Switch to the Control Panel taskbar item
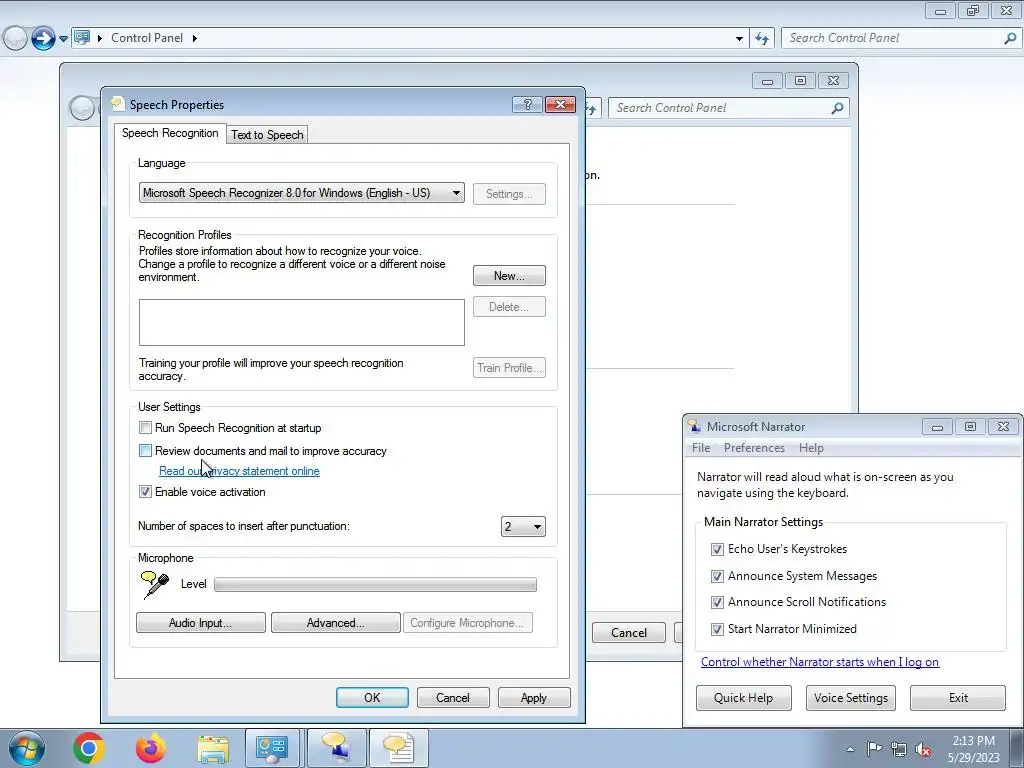 click(272, 748)
